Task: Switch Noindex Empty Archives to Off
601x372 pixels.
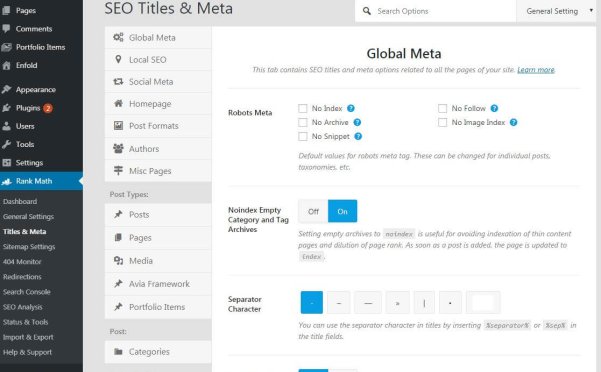Action: pos(313,211)
